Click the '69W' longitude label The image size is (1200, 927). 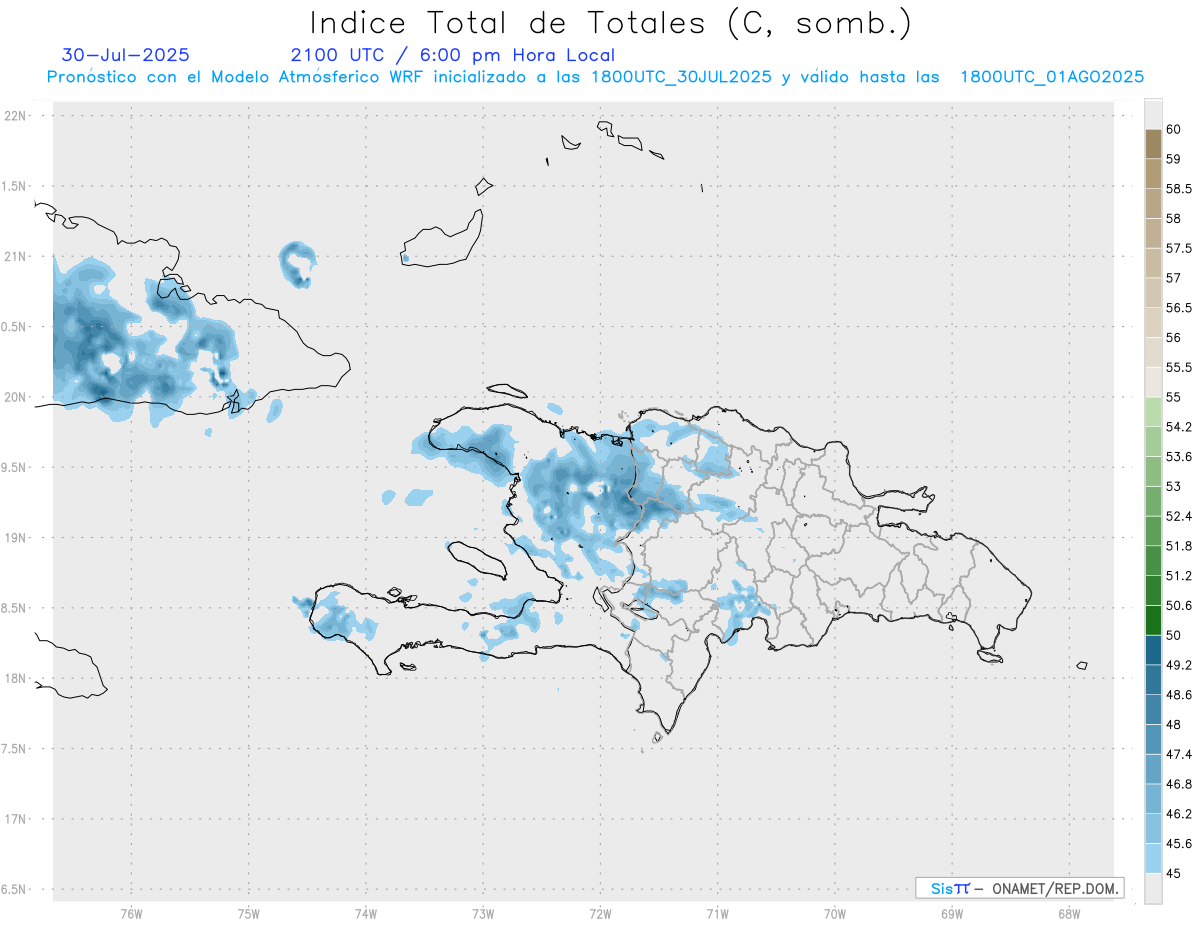(952, 913)
